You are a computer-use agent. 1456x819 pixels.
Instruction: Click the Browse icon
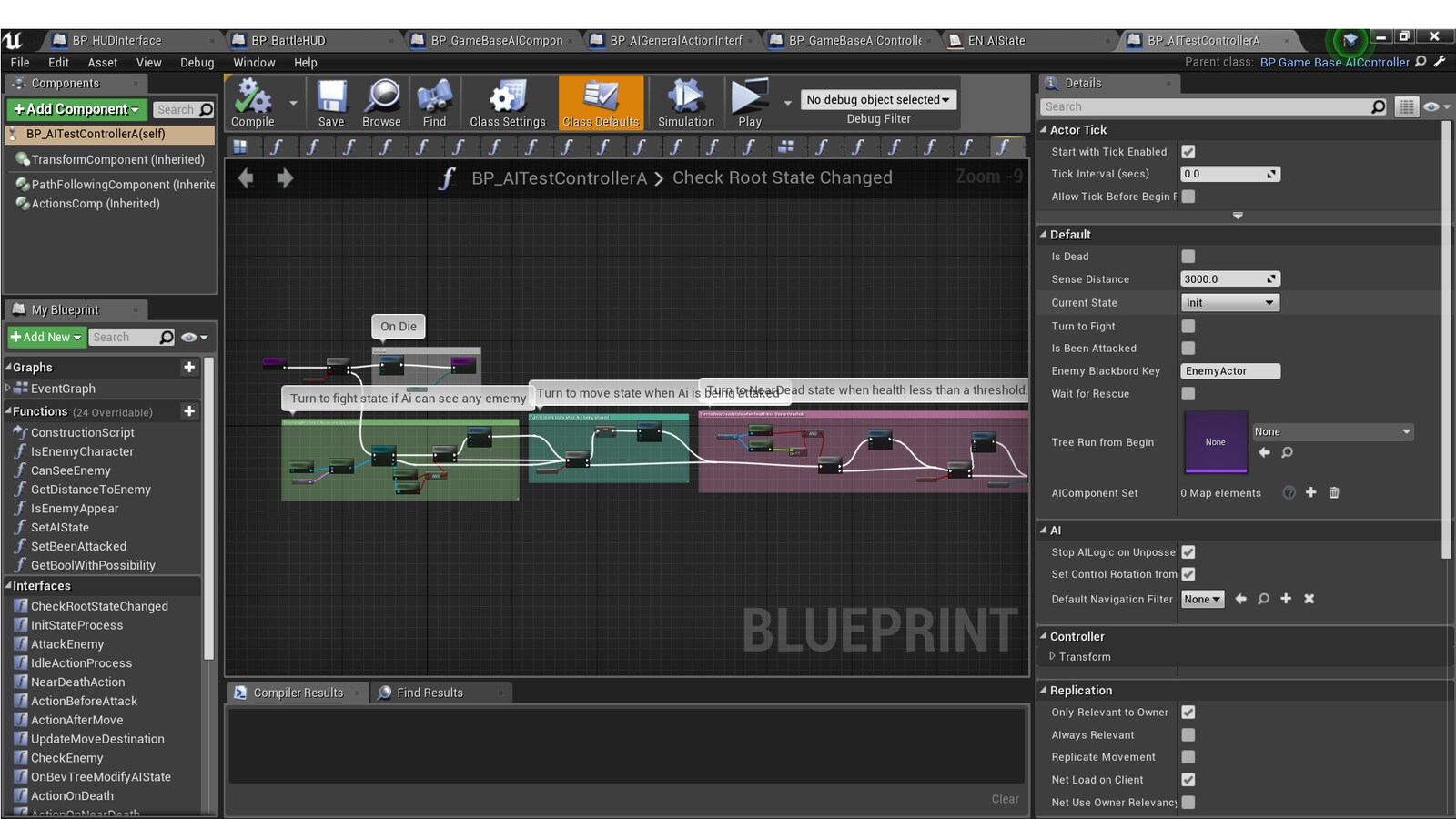pyautogui.click(x=381, y=102)
